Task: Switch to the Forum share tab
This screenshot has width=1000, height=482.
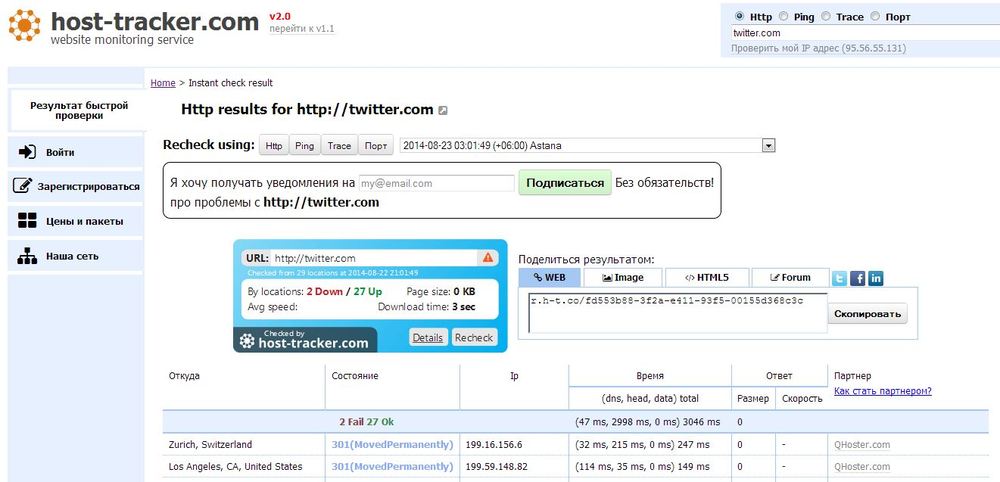Action: pyautogui.click(x=791, y=278)
